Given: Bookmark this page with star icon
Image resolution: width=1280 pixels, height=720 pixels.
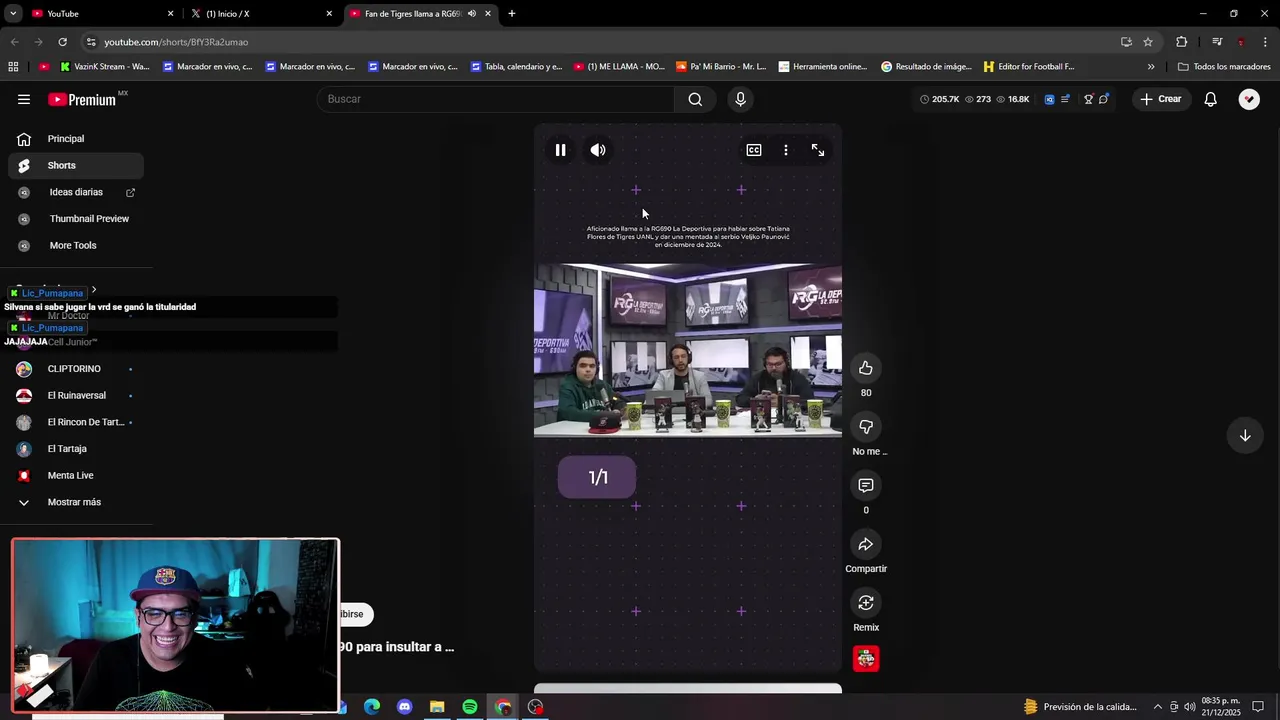Looking at the screenshot, I should click(x=1148, y=42).
